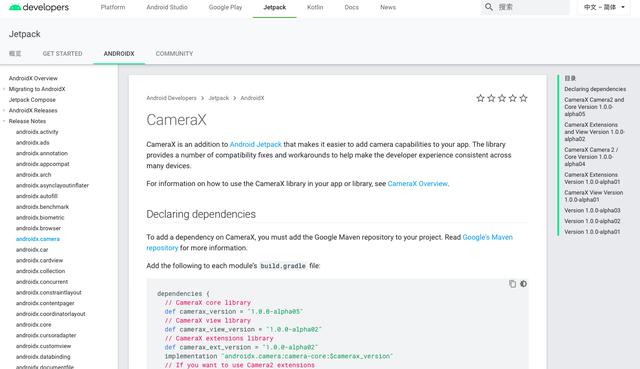Open AndroidX Overview in sidebar
The height and width of the screenshot is (369, 640).
tap(33, 78)
